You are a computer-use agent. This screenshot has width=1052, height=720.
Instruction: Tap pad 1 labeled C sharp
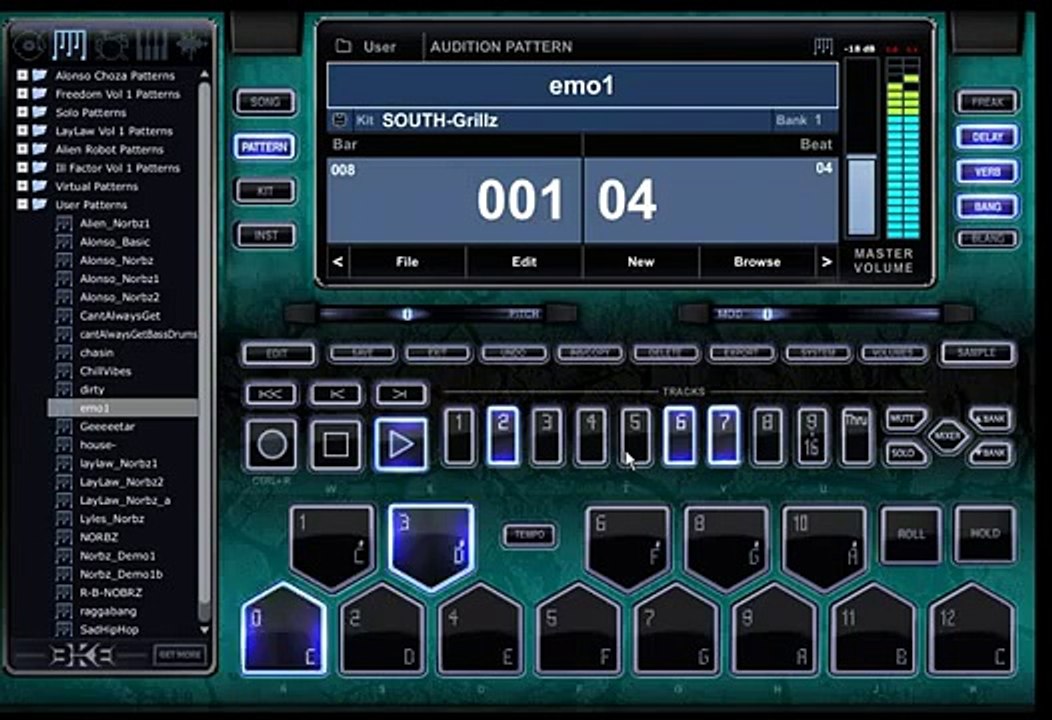tap(332, 546)
